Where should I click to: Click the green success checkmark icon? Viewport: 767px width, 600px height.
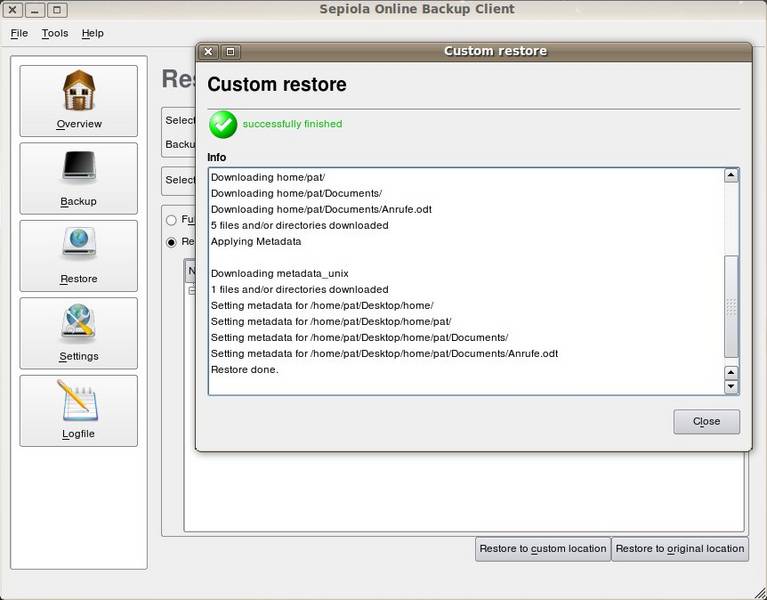click(x=223, y=125)
